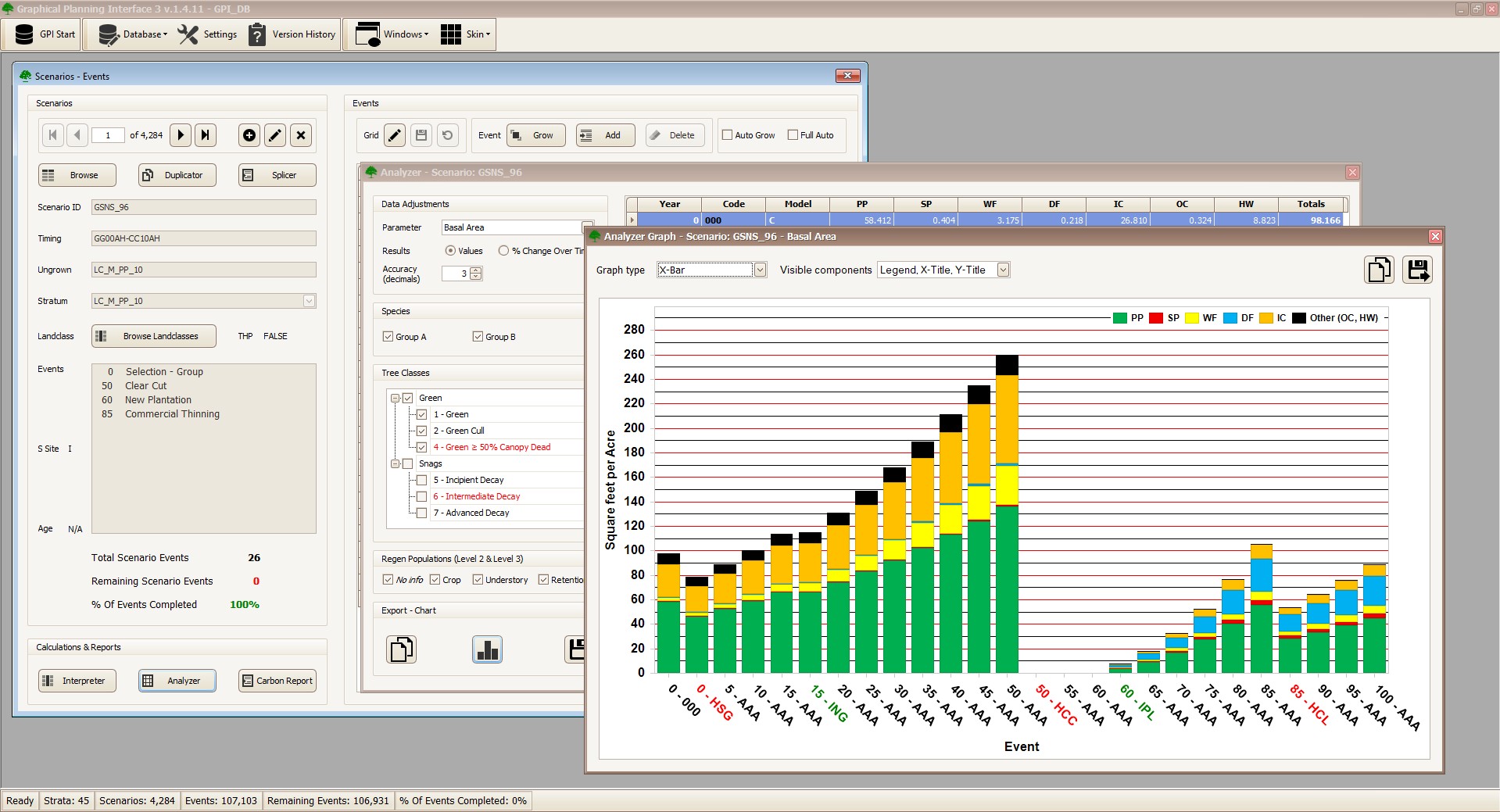Toggle the Group A species checkbox
Screen dimensions: 1500x812
pos(388,337)
